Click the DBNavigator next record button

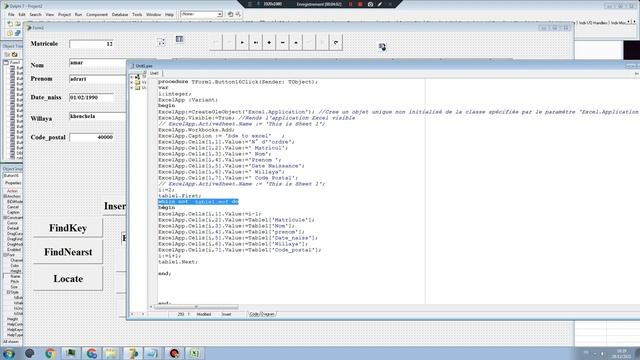(242, 42)
